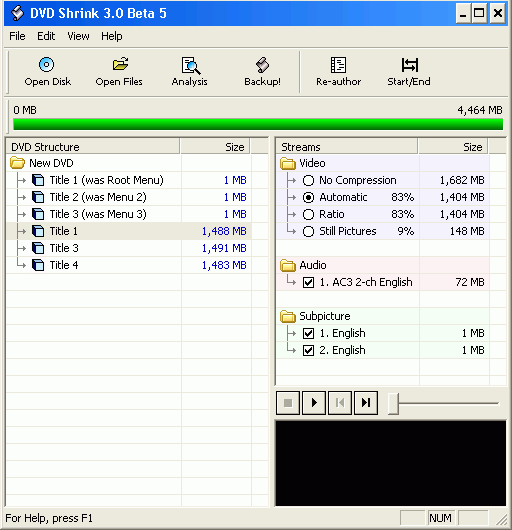
Task: Skip to next chapter in preview
Action: pyautogui.click(x=366, y=403)
